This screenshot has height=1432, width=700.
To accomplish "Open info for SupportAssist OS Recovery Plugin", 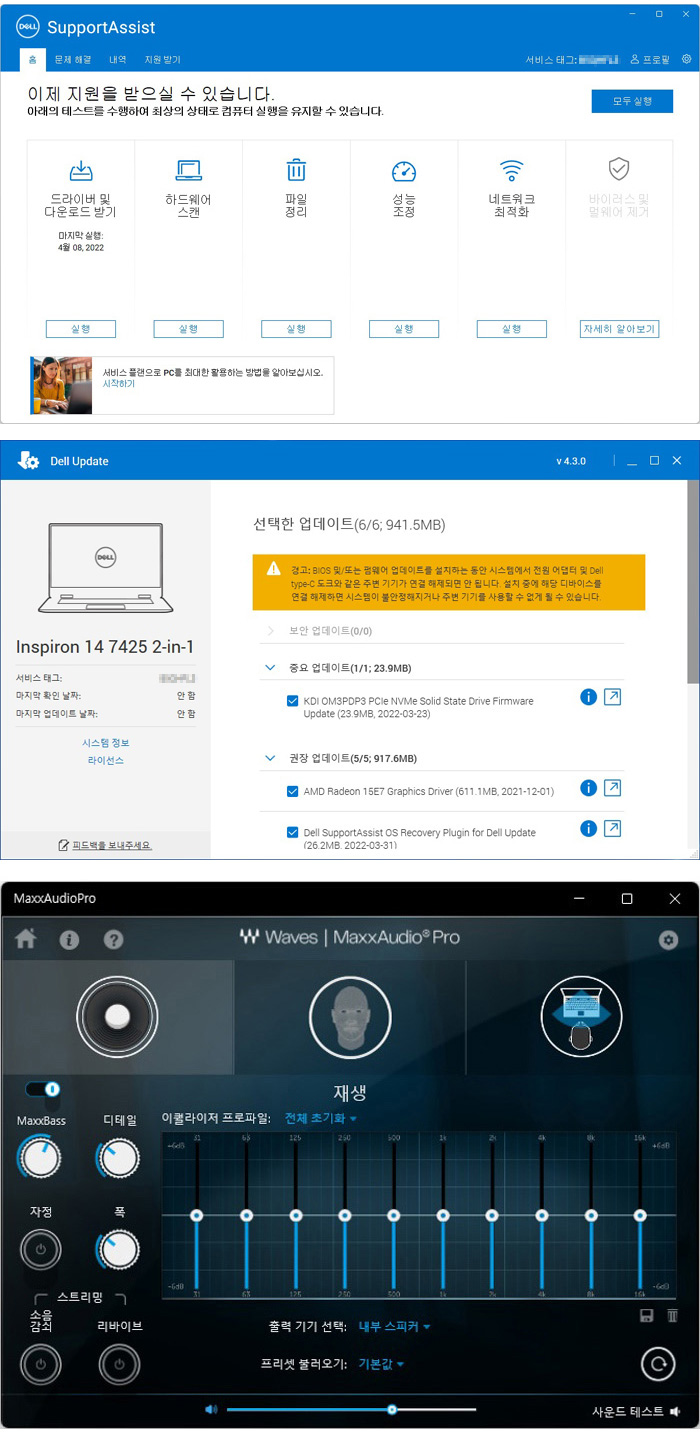I will click(588, 828).
